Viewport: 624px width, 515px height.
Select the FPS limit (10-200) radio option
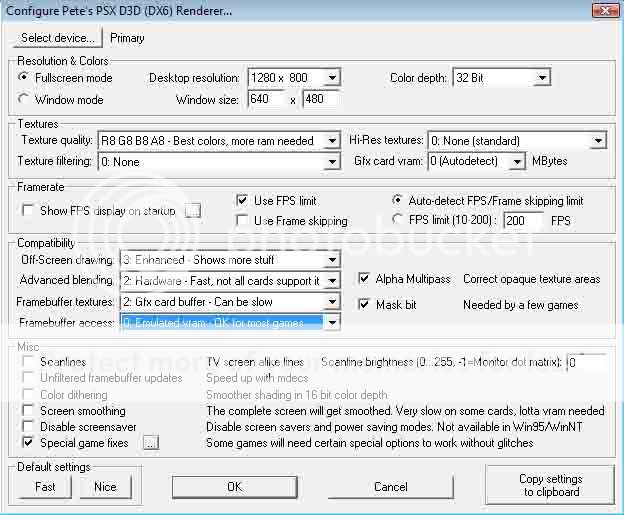click(397, 219)
